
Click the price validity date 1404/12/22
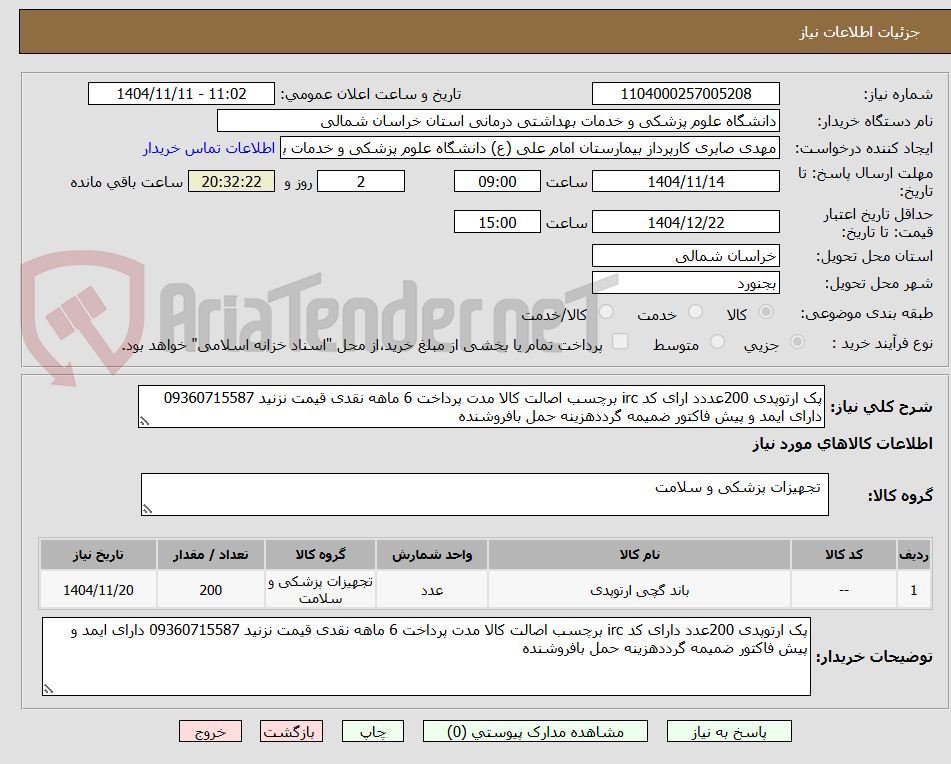click(685, 223)
